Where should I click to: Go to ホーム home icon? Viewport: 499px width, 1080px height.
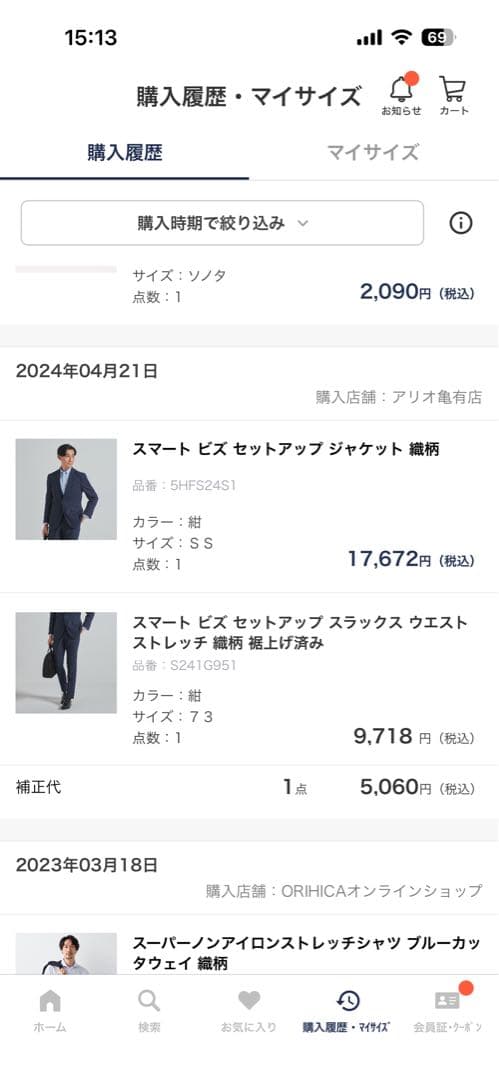coord(50,1011)
